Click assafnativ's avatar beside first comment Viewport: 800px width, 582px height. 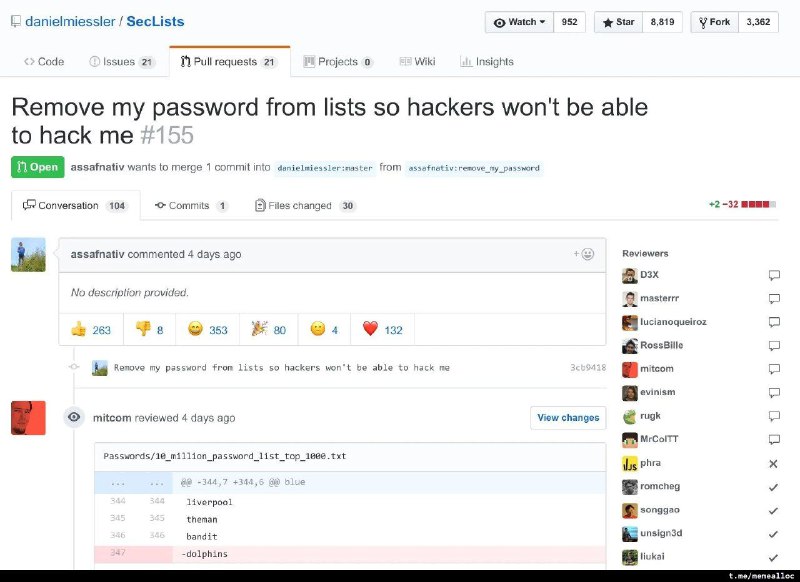click(28, 255)
